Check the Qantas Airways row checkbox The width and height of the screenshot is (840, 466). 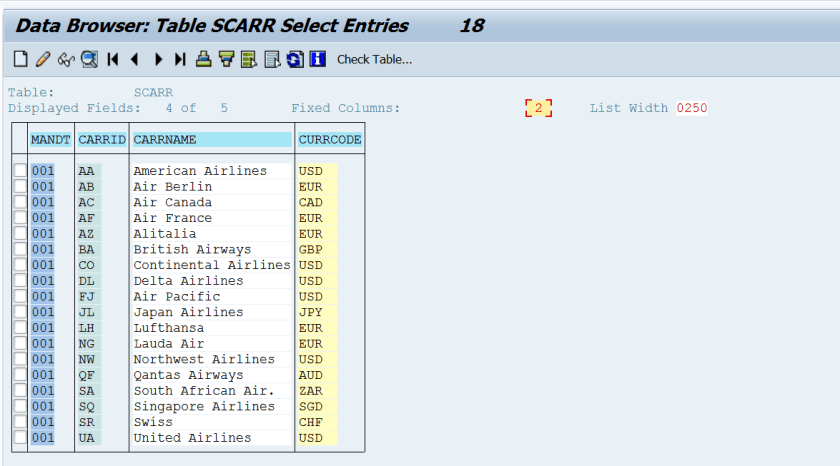pos(20,374)
